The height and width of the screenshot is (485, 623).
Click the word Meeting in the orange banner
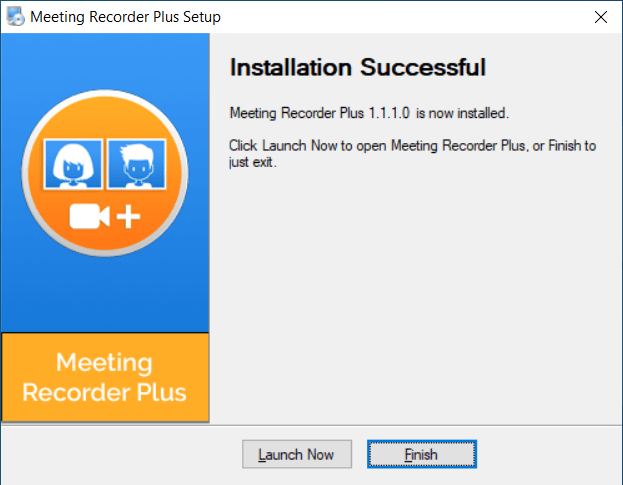click(x=104, y=362)
